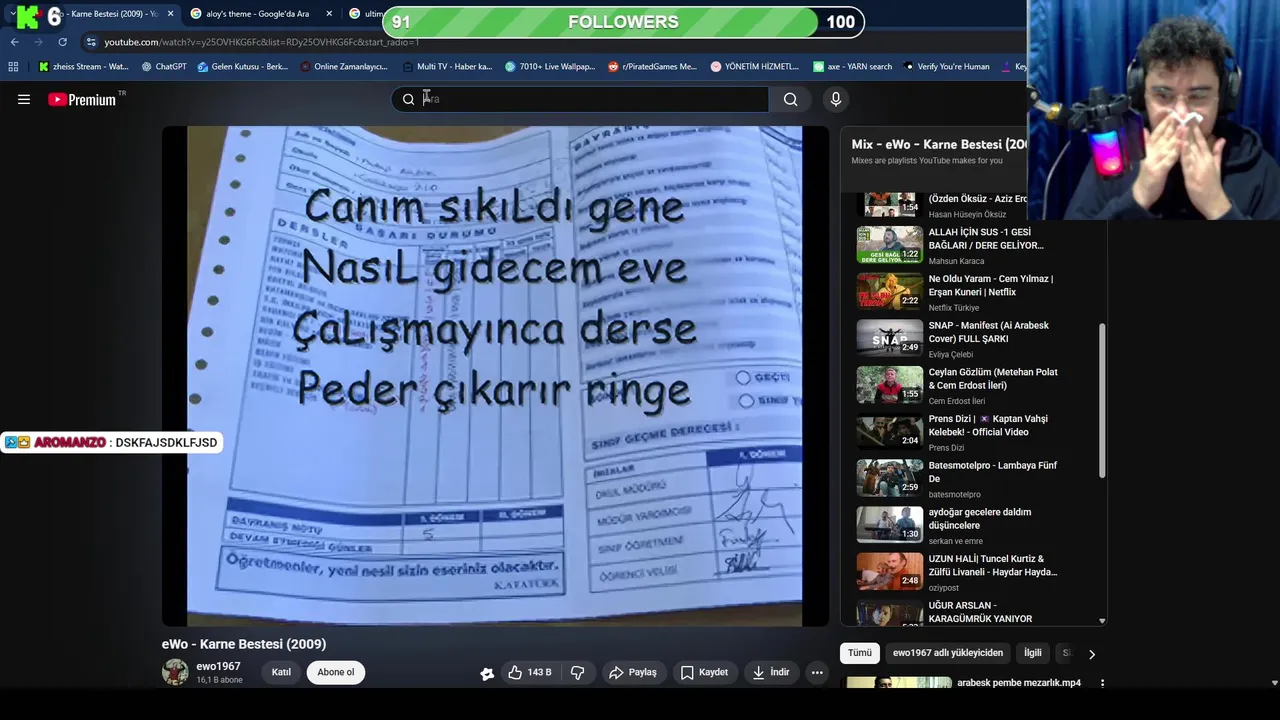
Task: Show more filter chips with right arrow
Action: tap(1092, 654)
